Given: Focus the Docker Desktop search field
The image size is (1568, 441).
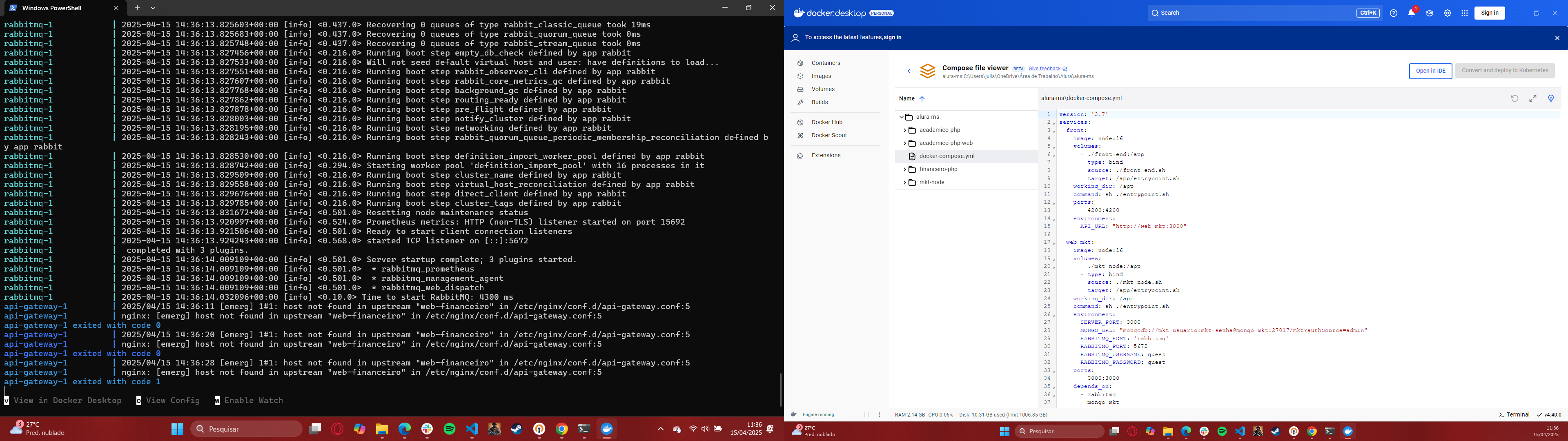Looking at the screenshot, I should tap(1265, 13).
